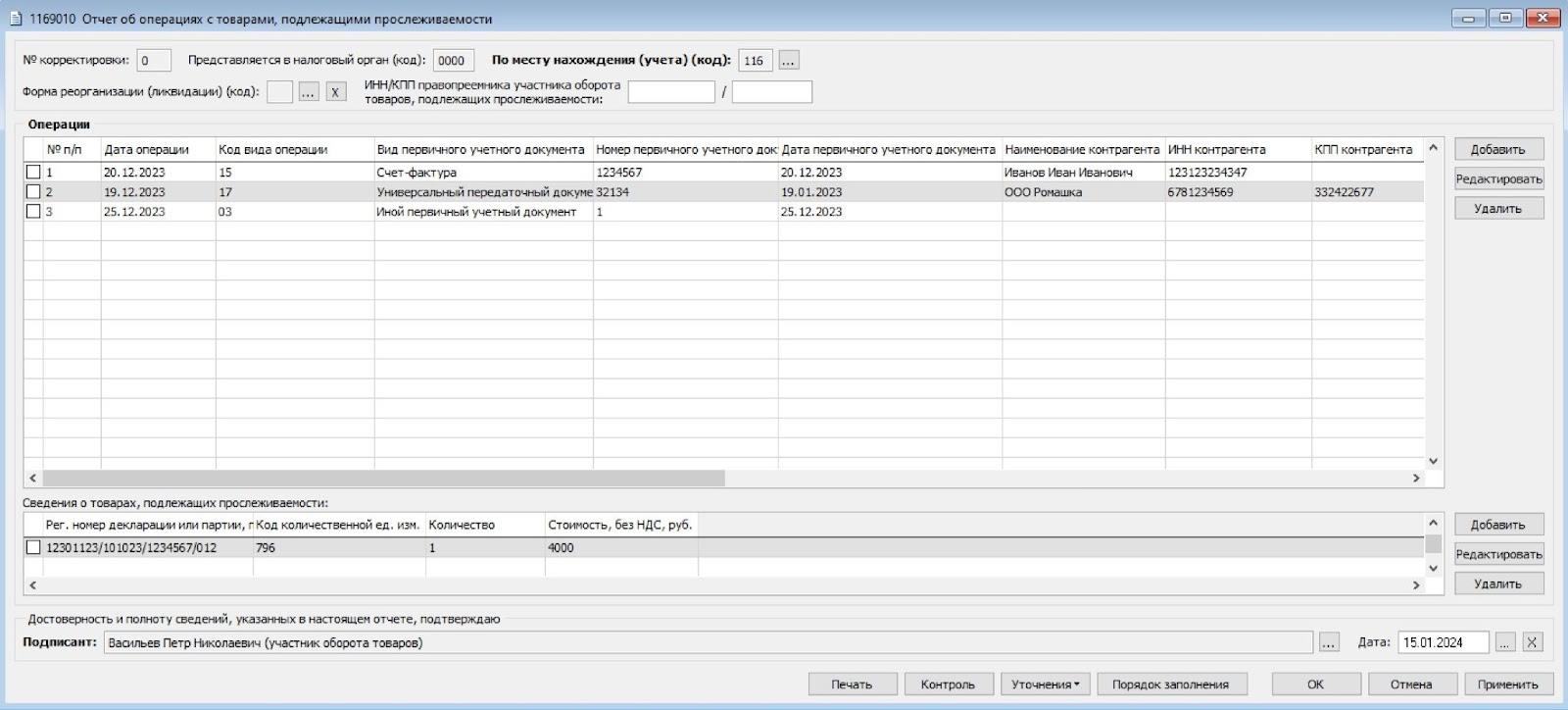Click the Печать button
Image resolution: width=1568 pixels, height=710 pixels.
click(x=852, y=685)
